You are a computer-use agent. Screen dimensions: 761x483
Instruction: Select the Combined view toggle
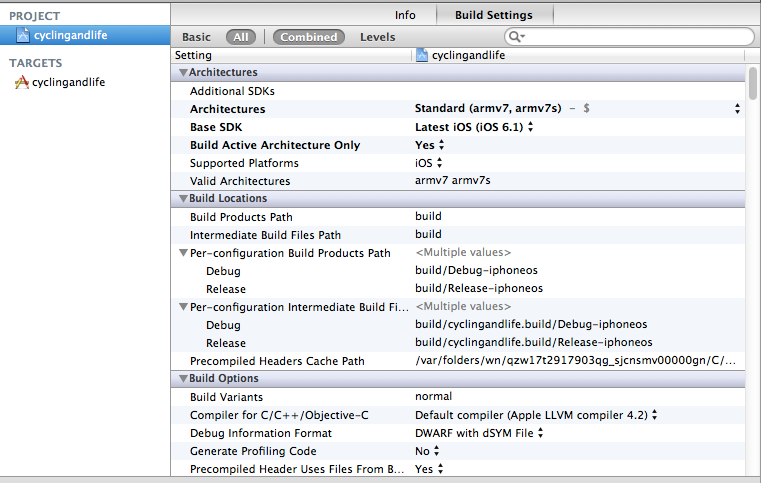click(308, 37)
